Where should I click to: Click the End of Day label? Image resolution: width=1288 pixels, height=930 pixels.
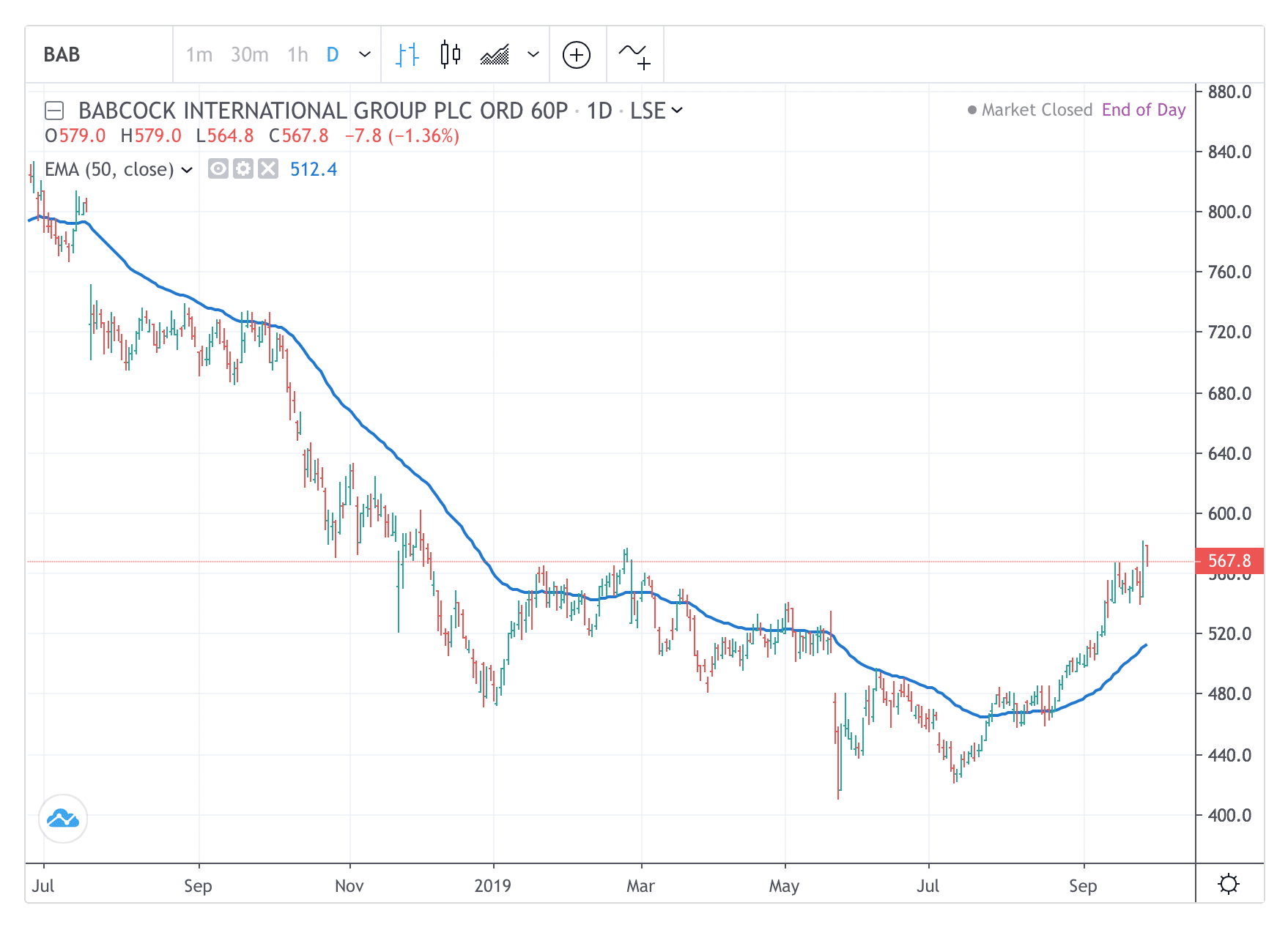(1143, 110)
